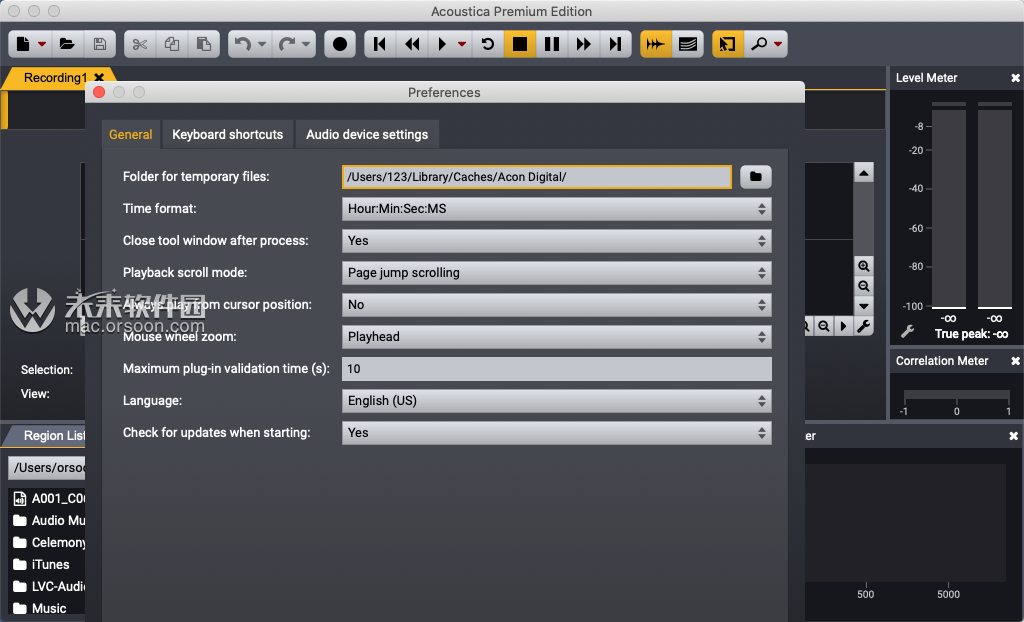The width and height of the screenshot is (1024, 622).
Task: Close the Recording1 tab
Action: tap(99, 77)
